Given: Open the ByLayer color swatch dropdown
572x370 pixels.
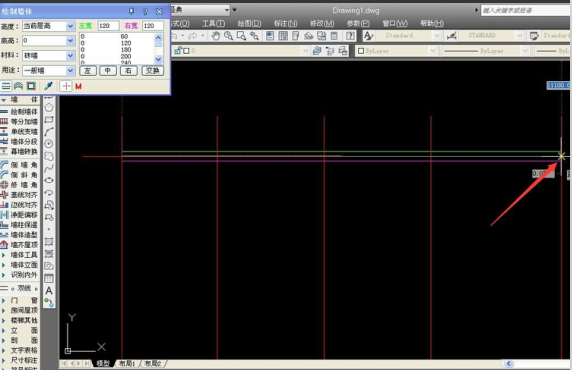Looking at the screenshot, I should pos(397,51).
